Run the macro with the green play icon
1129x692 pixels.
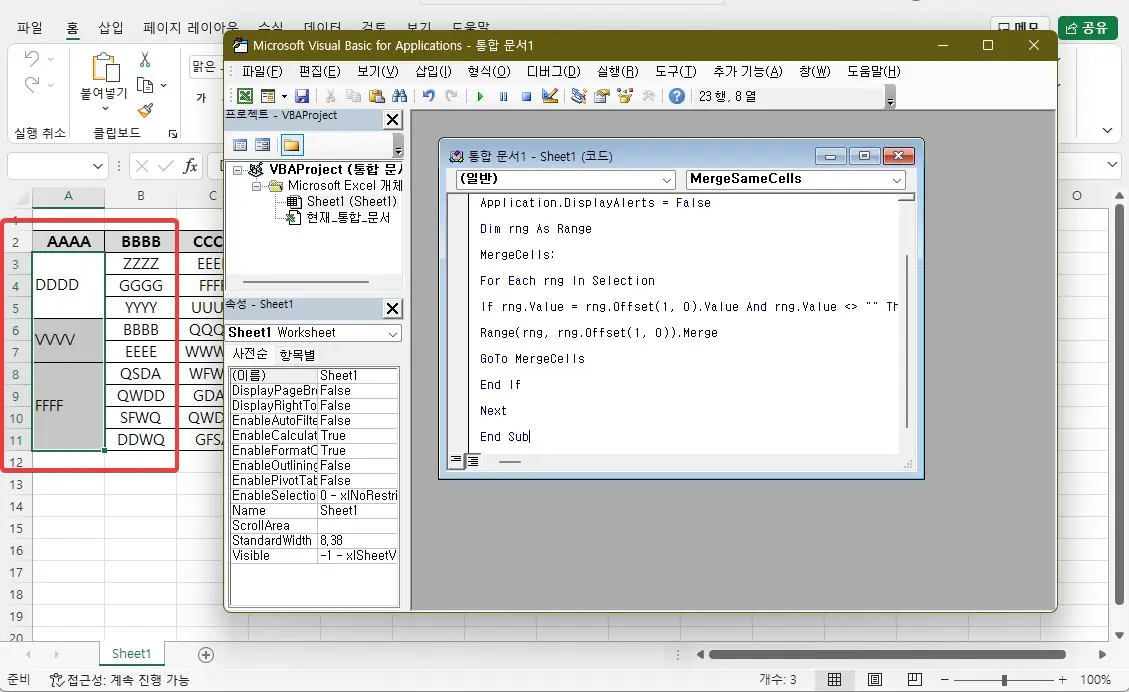click(x=480, y=96)
